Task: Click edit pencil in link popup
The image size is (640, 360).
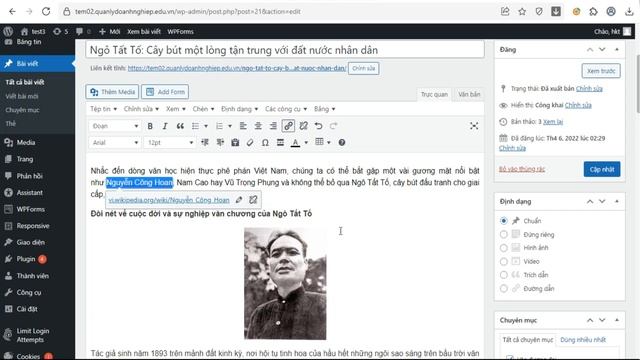Action: 239,200
